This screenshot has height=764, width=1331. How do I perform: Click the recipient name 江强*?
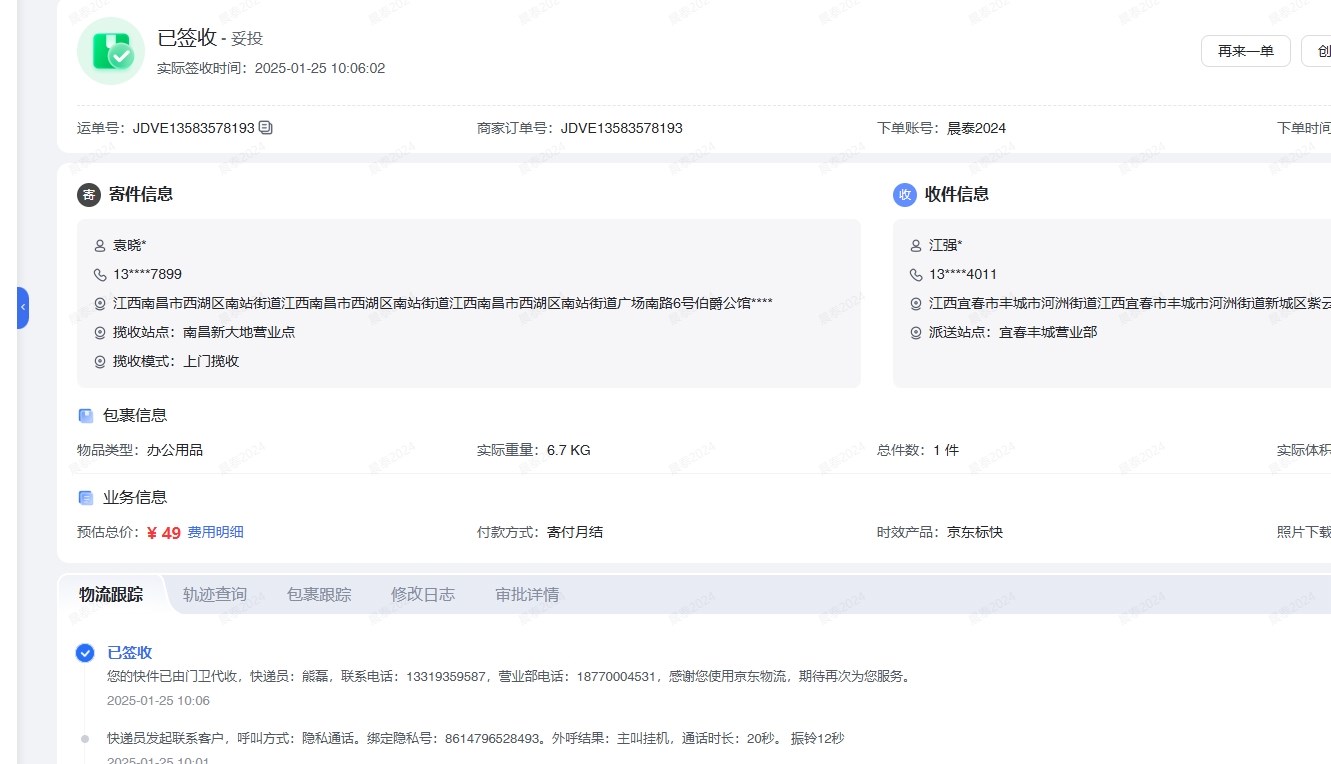pyautogui.click(x=946, y=245)
